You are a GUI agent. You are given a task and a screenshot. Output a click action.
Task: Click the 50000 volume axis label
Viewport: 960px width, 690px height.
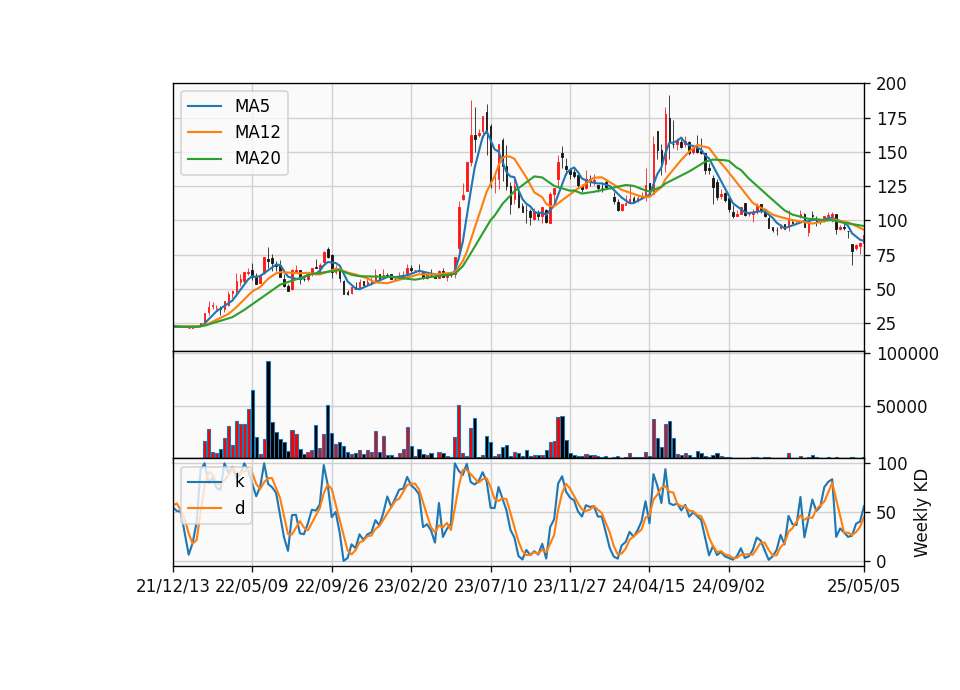coord(901,407)
